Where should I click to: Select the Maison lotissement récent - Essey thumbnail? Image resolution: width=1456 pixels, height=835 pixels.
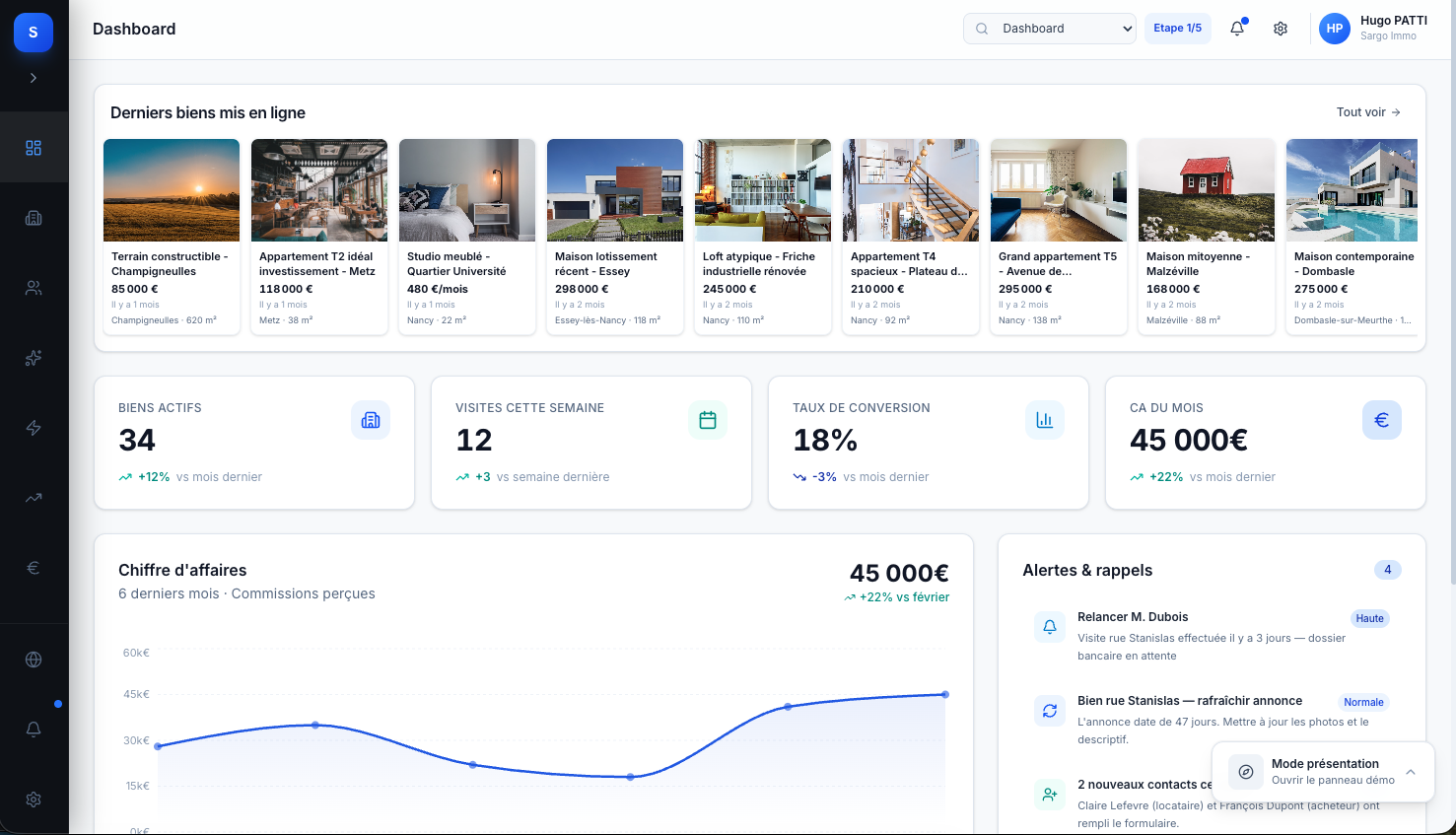(614, 189)
